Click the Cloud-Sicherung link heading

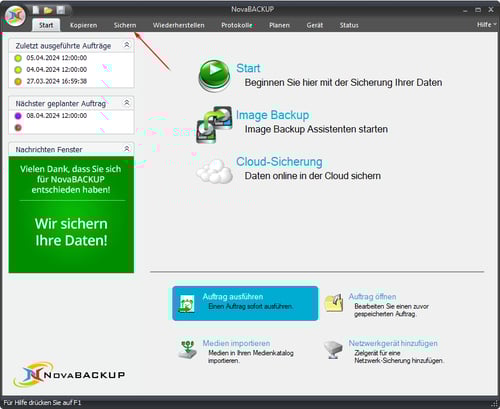[279, 162]
